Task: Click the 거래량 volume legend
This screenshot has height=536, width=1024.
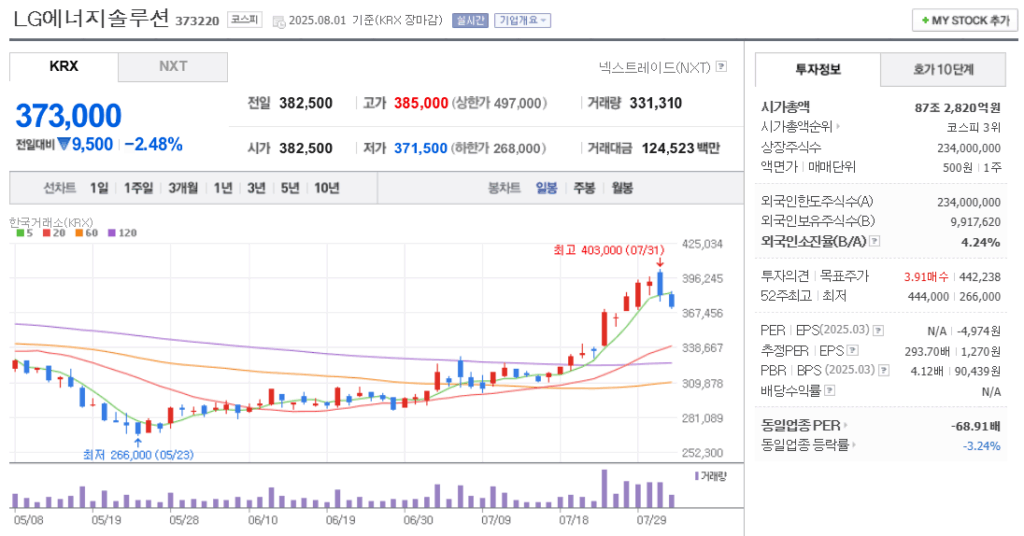Action: 711,477
